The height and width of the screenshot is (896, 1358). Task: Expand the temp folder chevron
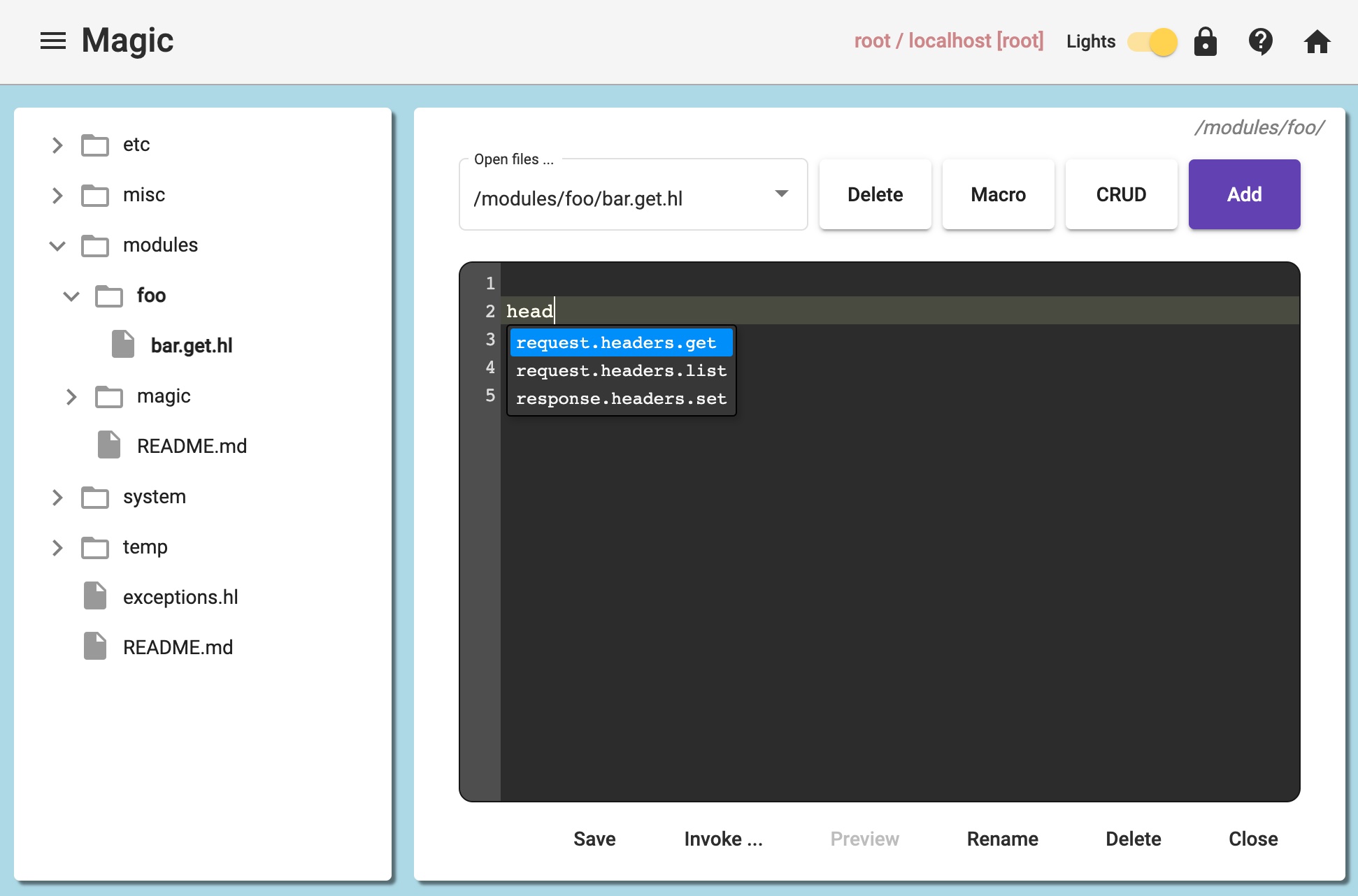[x=57, y=547]
